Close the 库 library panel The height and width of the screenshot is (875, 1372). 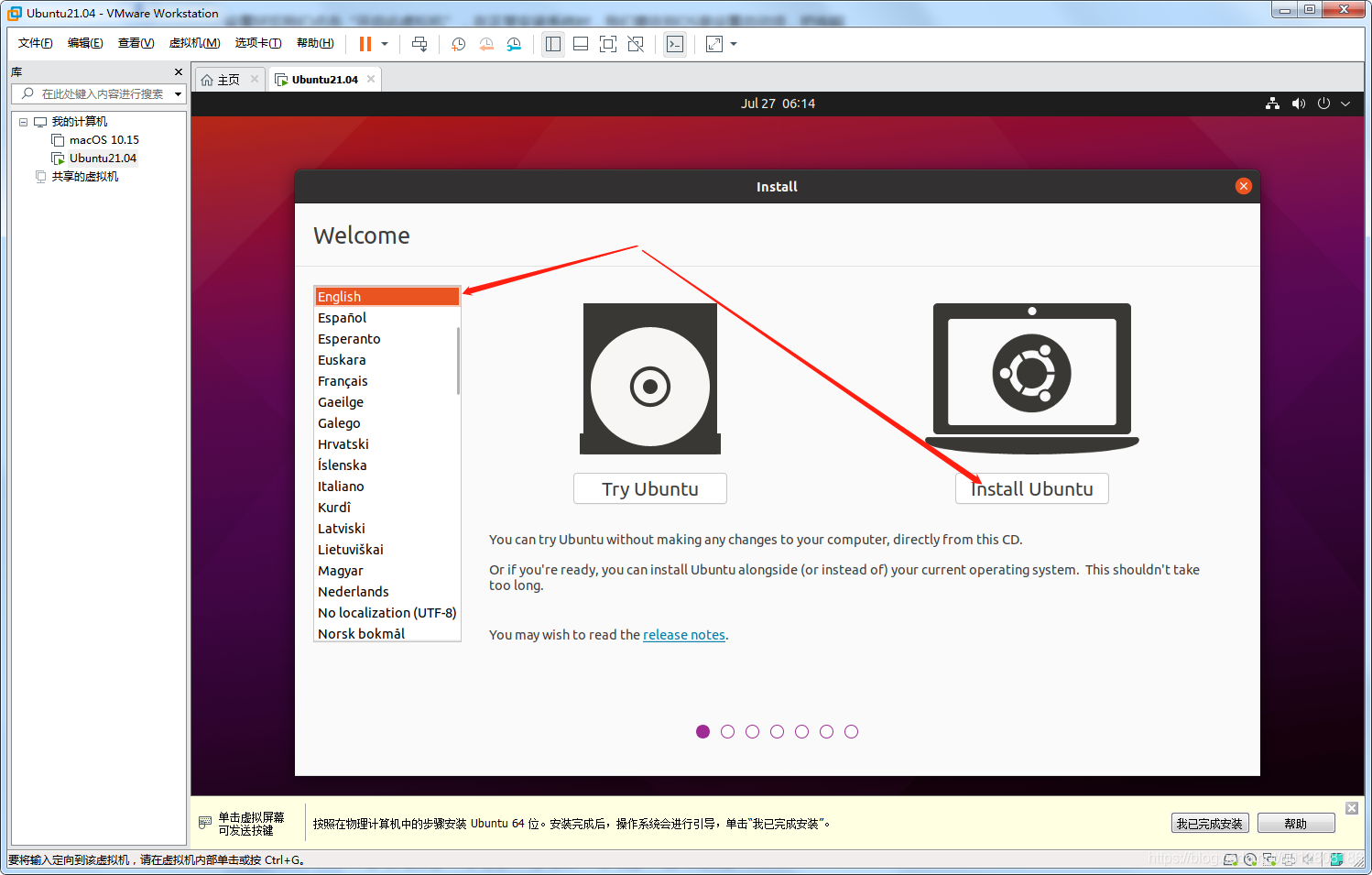pyautogui.click(x=178, y=71)
